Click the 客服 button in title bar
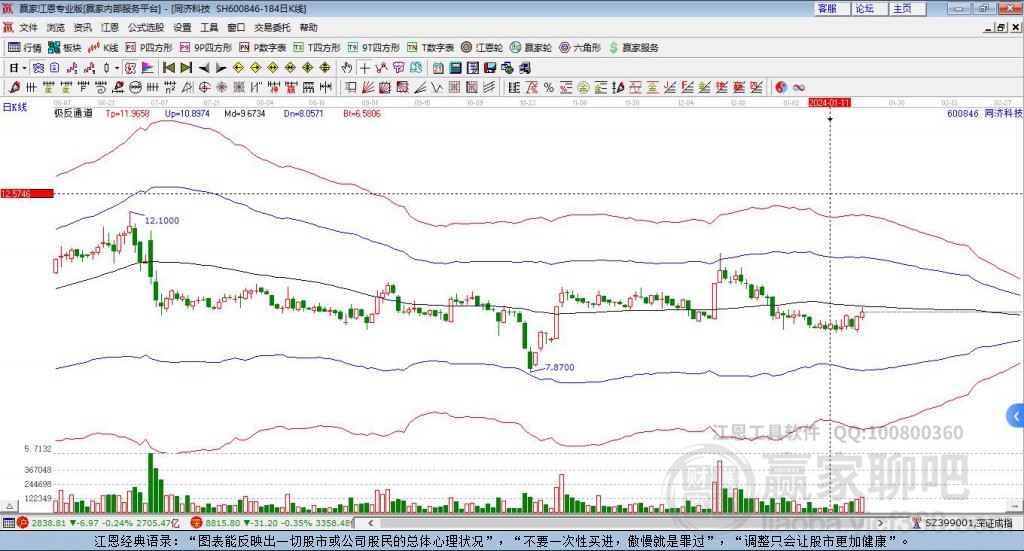This screenshot has height=551, width=1024. [833, 8]
